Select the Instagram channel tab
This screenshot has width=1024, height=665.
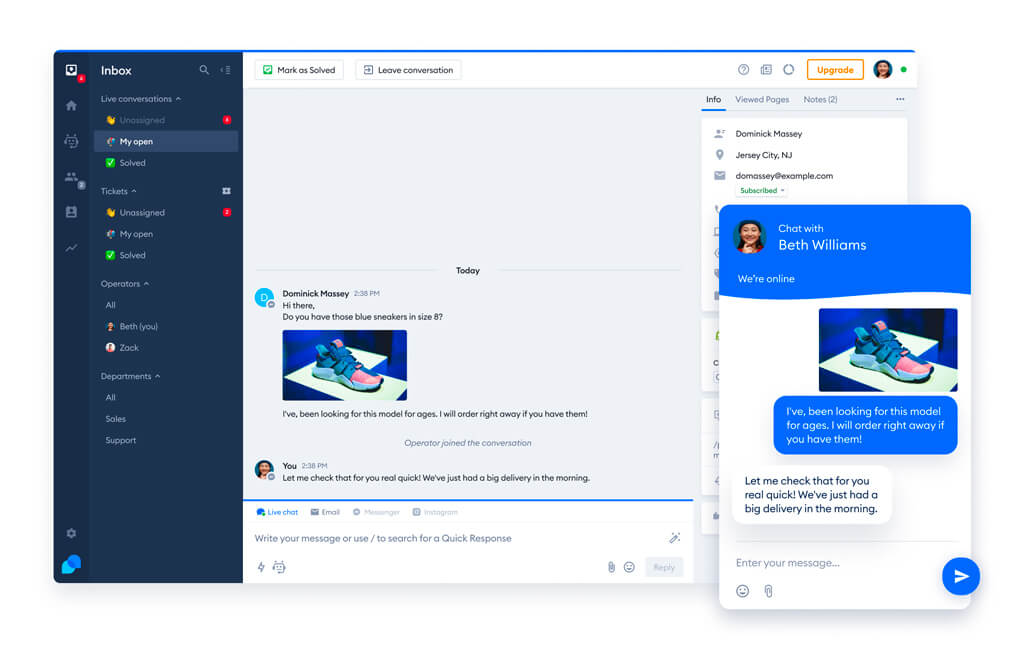coord(435,512)
